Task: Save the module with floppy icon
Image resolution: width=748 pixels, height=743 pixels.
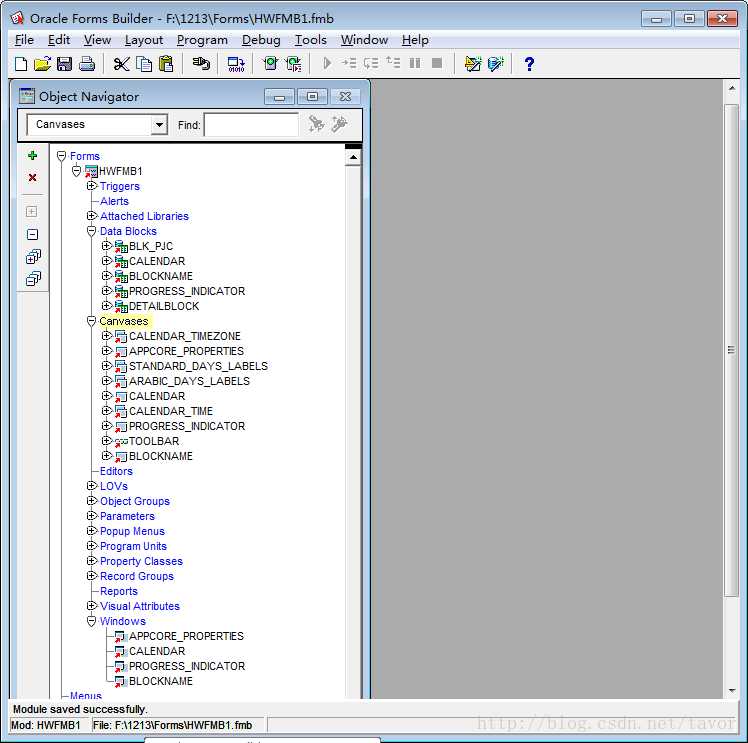Action: click(x=64, y=63)
